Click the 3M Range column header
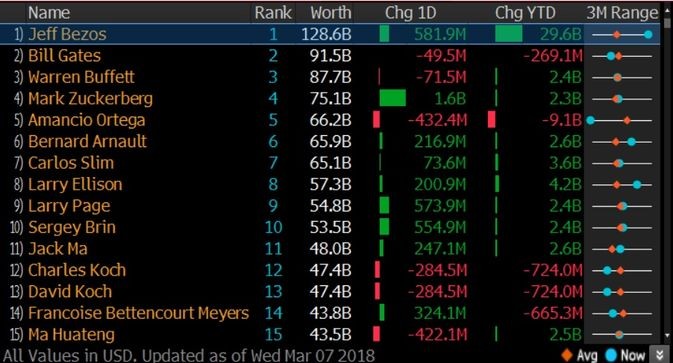This screenshot has height=363, width=673. pos(622,12)
